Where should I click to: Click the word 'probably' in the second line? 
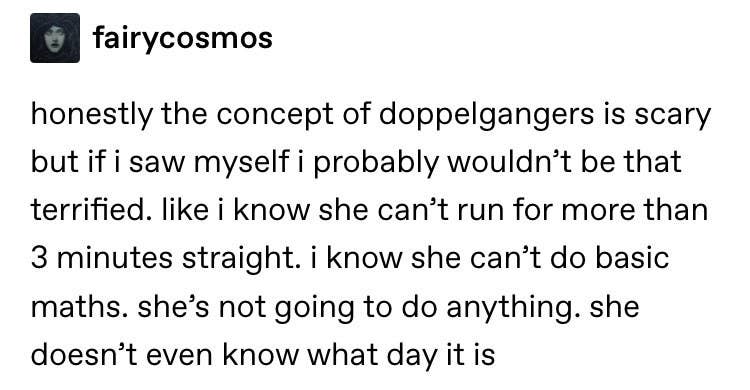tap(376, 163)
